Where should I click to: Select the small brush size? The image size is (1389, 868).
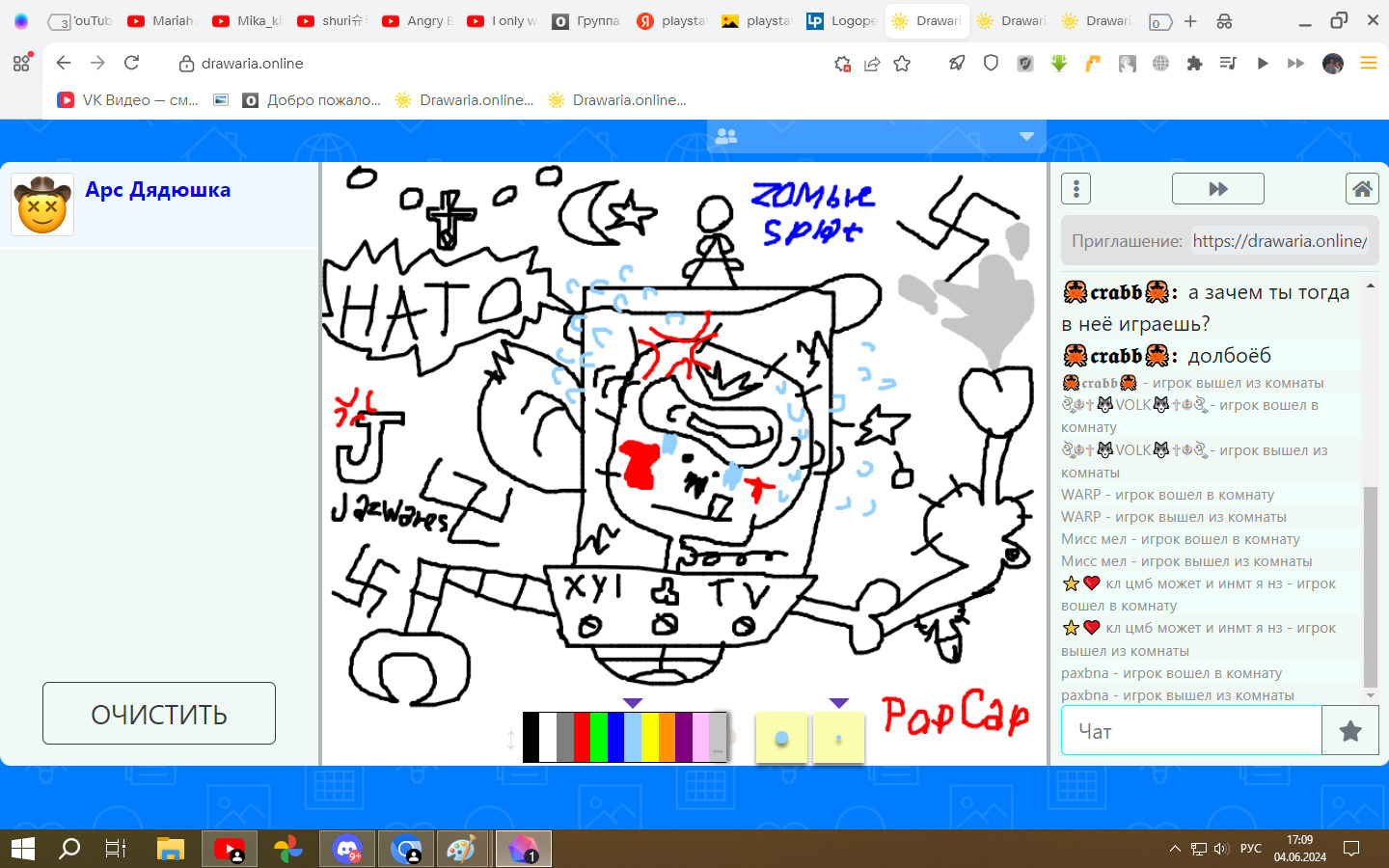click(x=838, y=738)
